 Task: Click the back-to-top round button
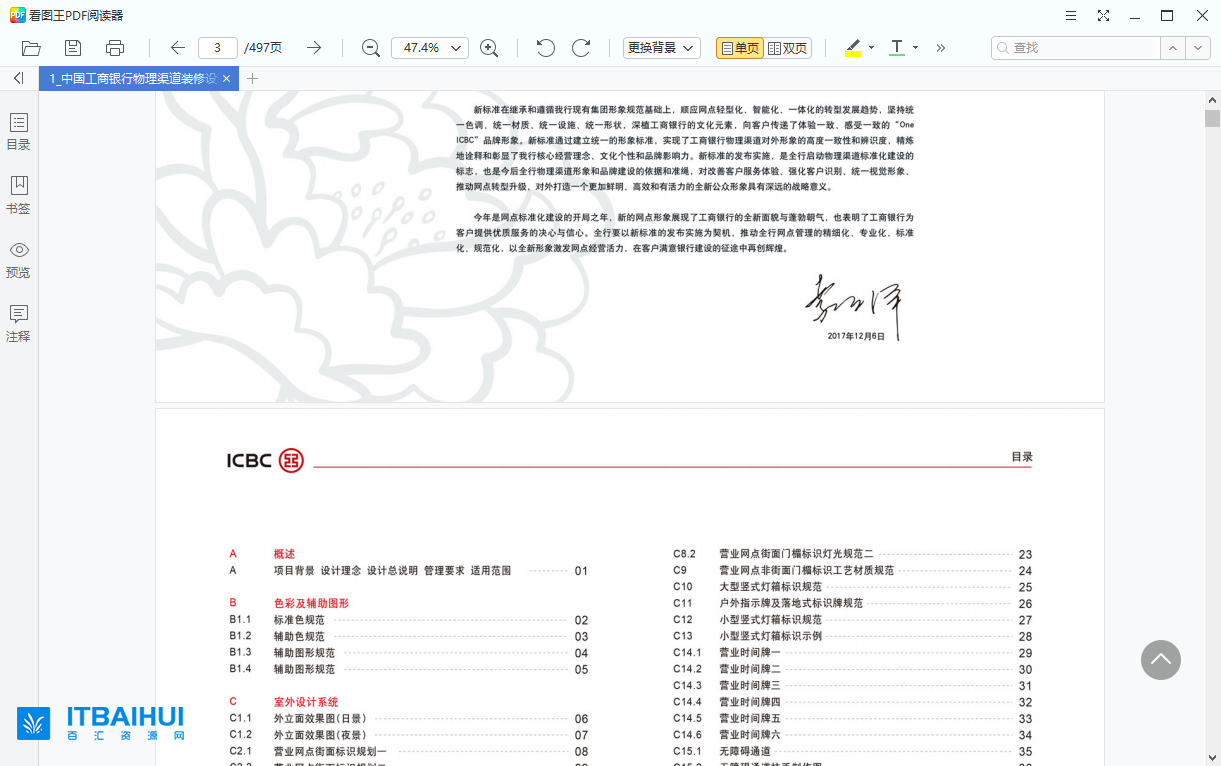pos(1161,660)
